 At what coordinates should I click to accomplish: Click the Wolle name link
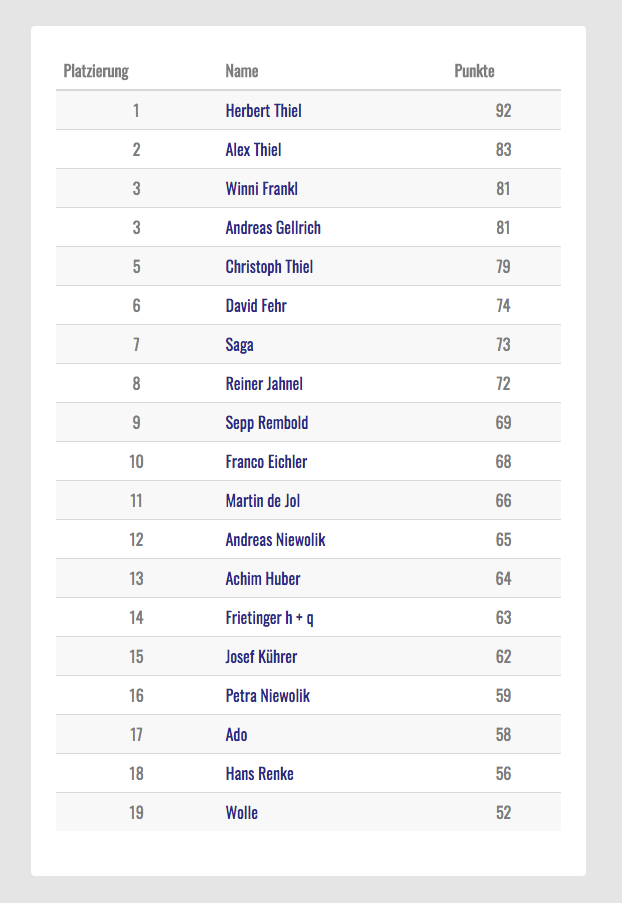[241, 813]
